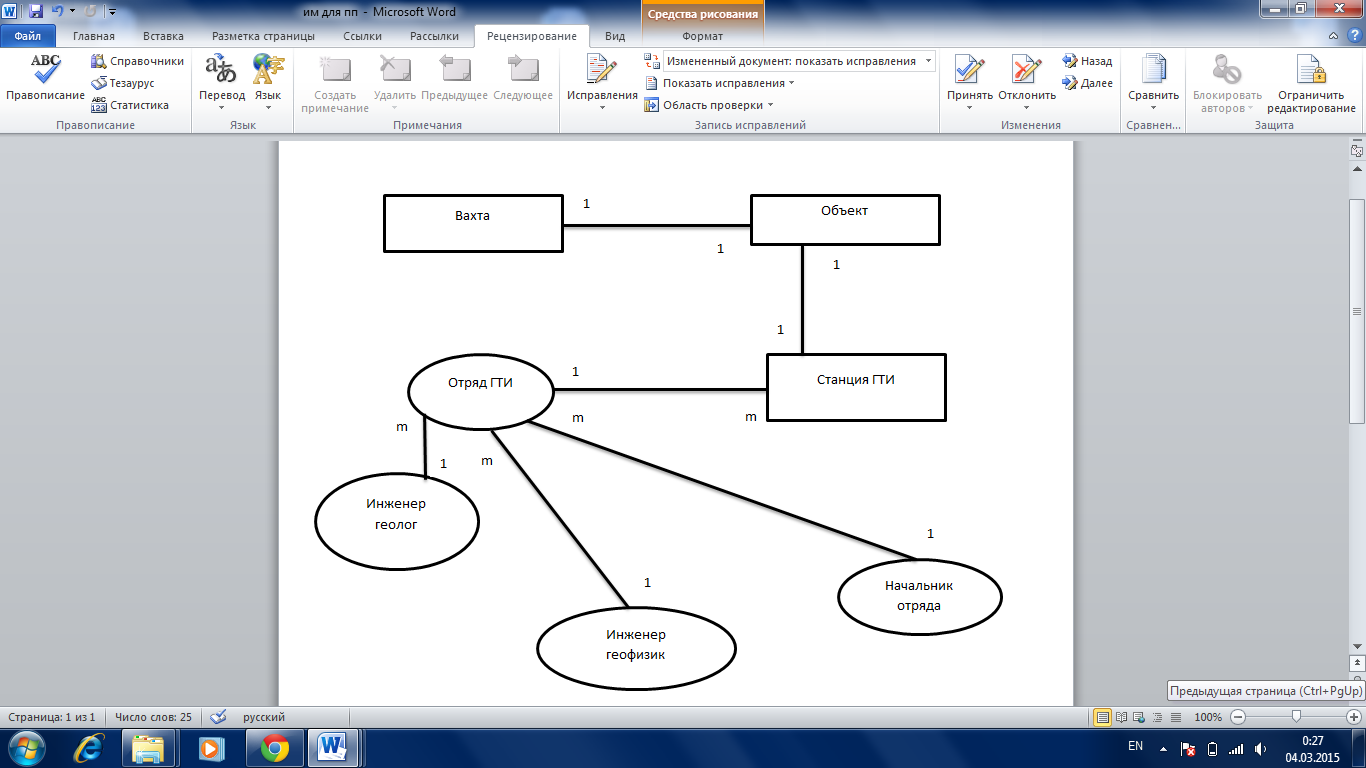
Task: Switch to Разметка страницы tab
Action: point(264,36)
